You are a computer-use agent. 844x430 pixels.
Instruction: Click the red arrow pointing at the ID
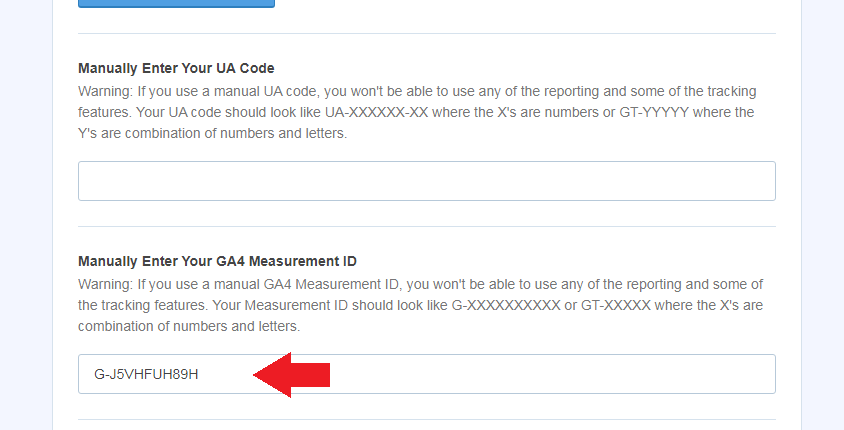(291, 375)
